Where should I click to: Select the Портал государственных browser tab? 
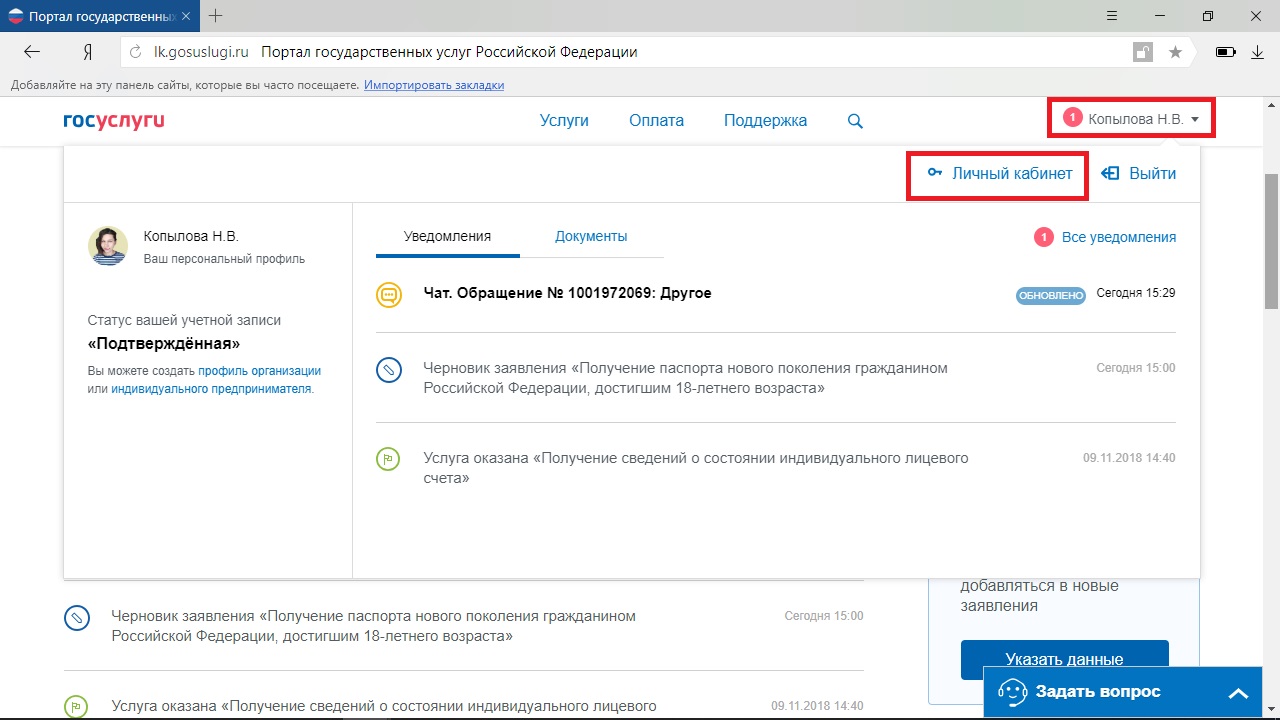[101, 17]
